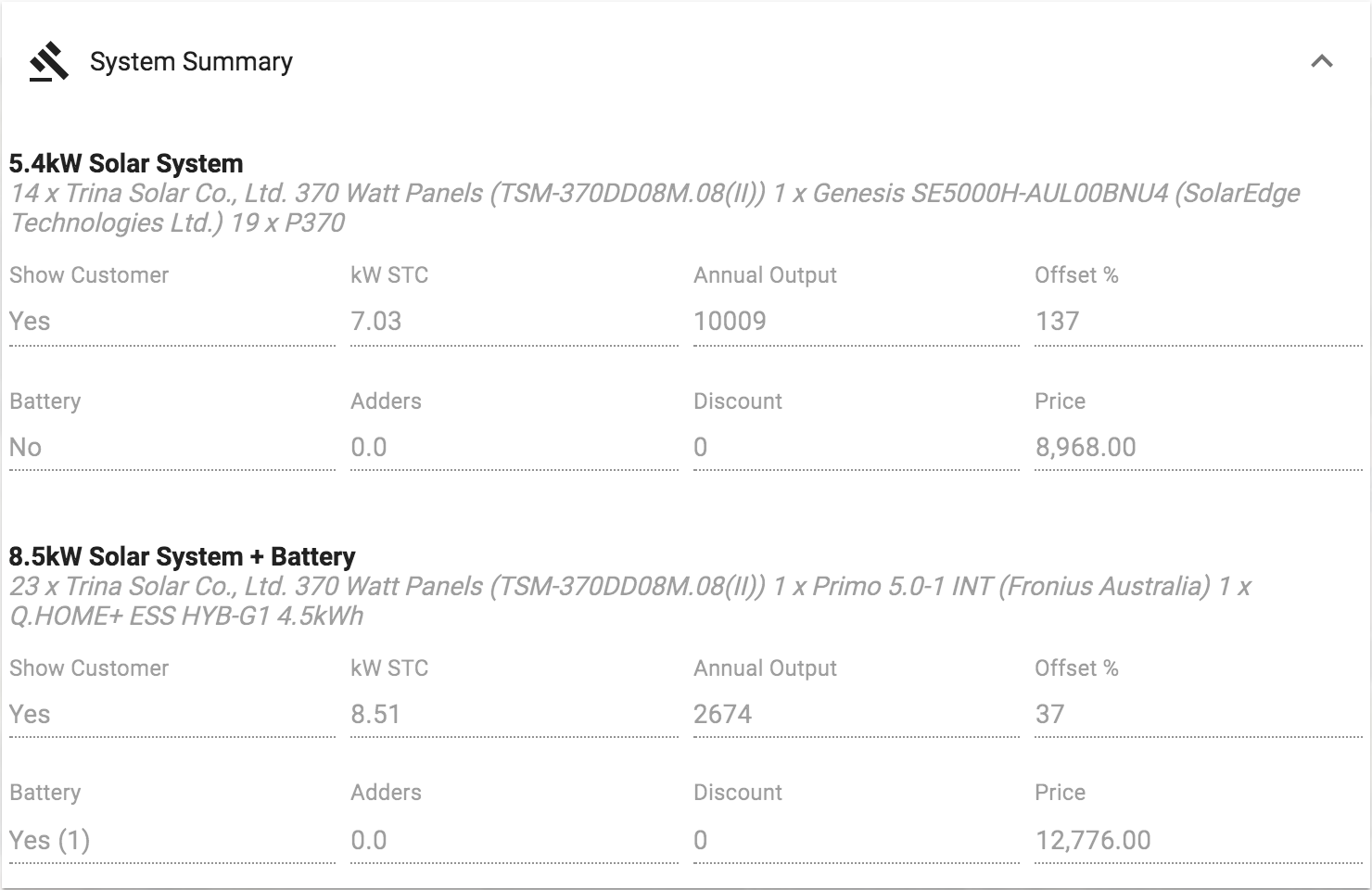Click the System Summary heading text
Viewport: 1372px width, 890px height.
(x=191, y=62)
